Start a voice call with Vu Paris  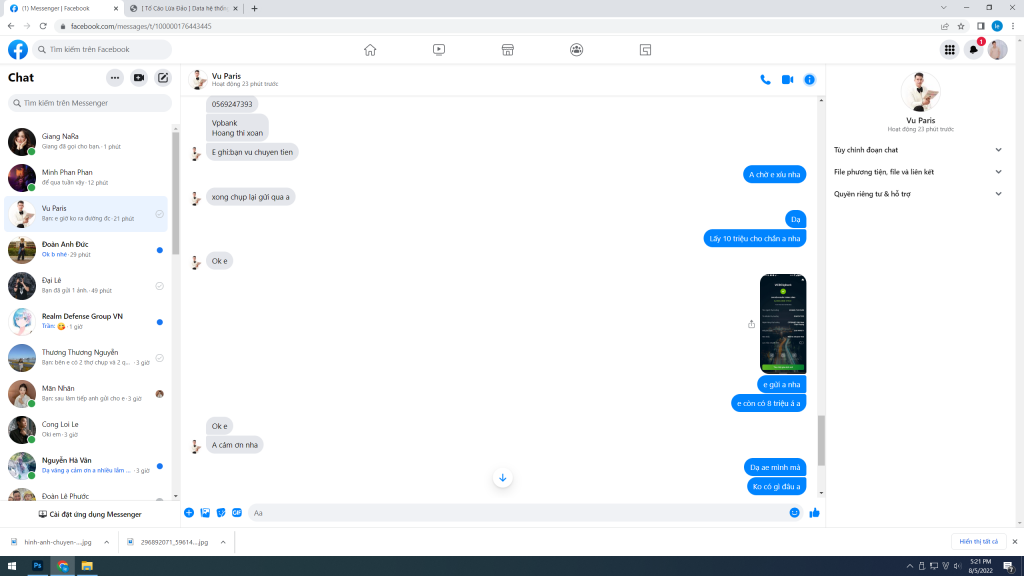click(x=765, y=80)
